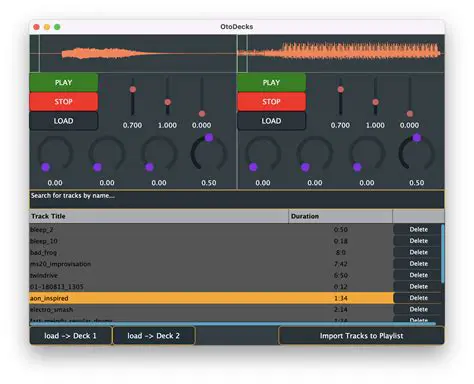Minimize OtoDecks with the yellow window button

click(47, 27)
